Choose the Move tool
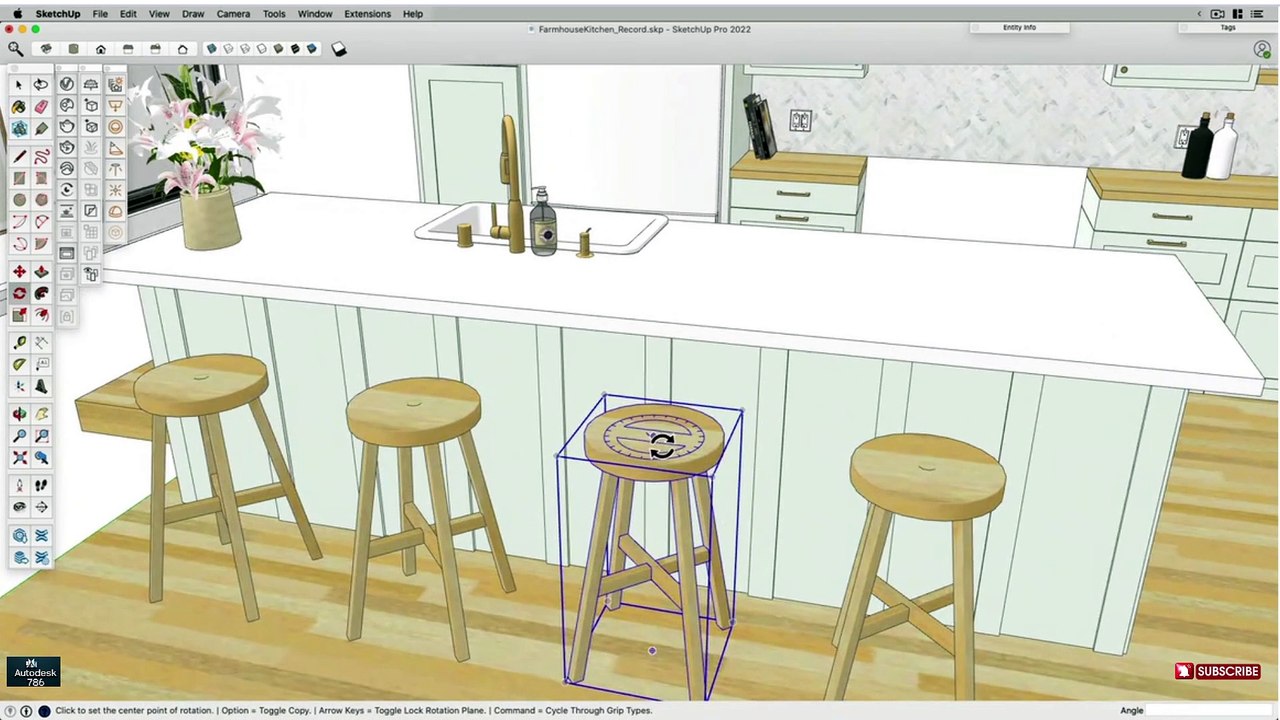The height and width of the screenshot is (720, 1280). coord(19,272)
